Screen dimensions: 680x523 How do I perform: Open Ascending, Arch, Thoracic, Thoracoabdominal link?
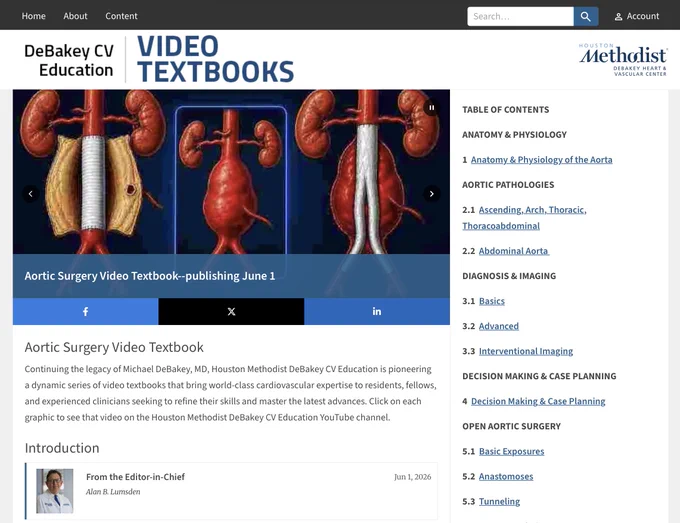click(524, 218)
